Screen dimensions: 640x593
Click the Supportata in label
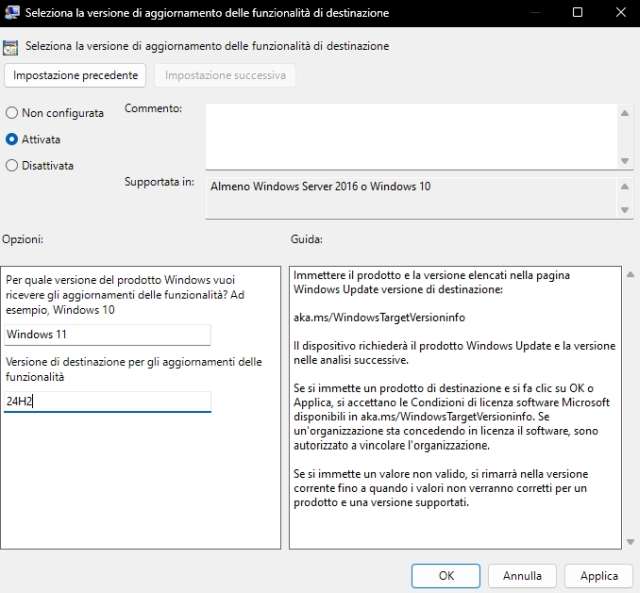pyautogui.click(x=159, y=182)
